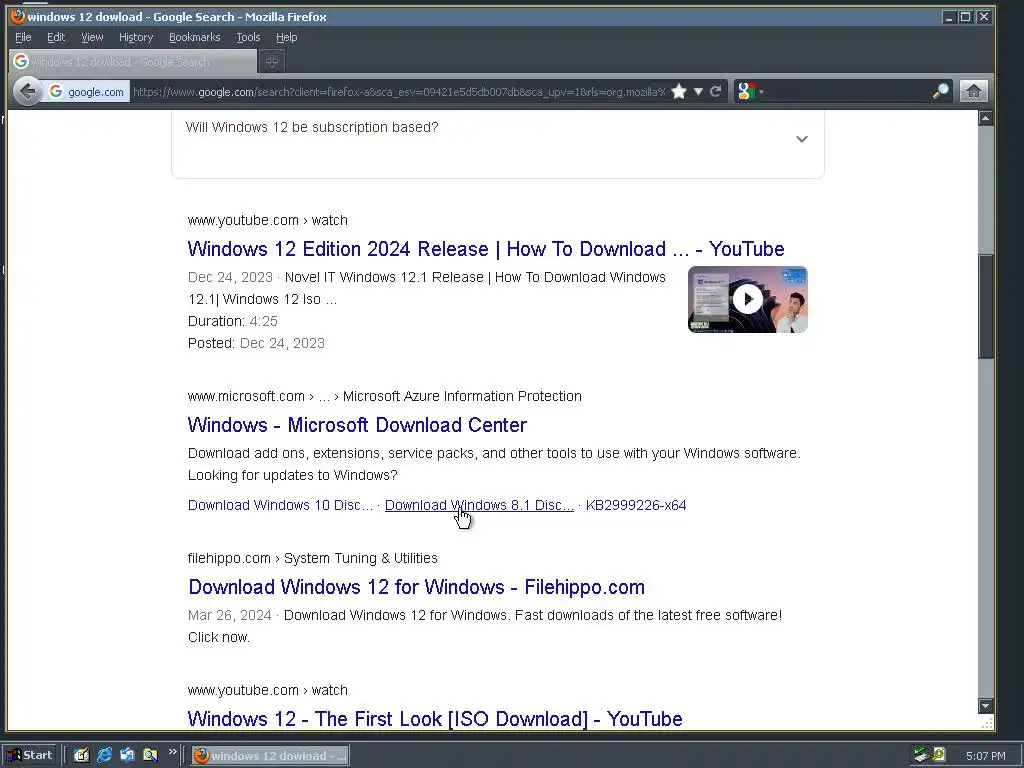
Task: Open a new tab with the plus button
Action: (x=272, y=61)
